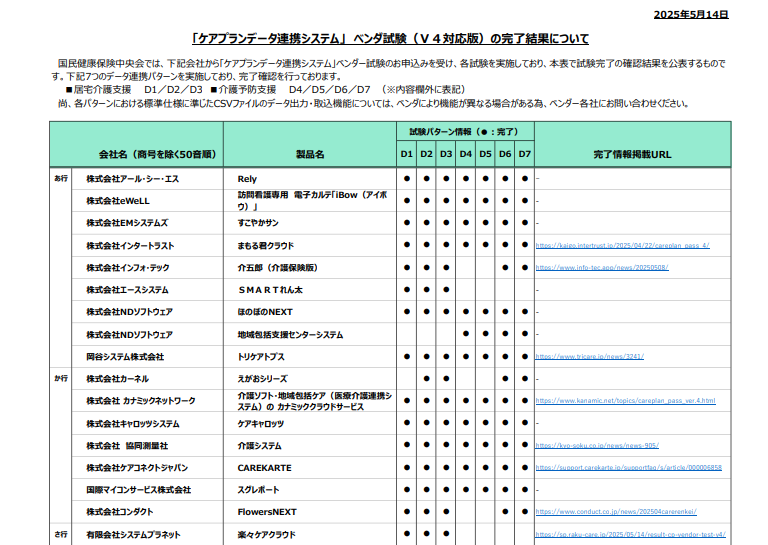Open the support.carekarte.jp article link
The height and width of the screenshot is (545, 768).
point(628,468)
